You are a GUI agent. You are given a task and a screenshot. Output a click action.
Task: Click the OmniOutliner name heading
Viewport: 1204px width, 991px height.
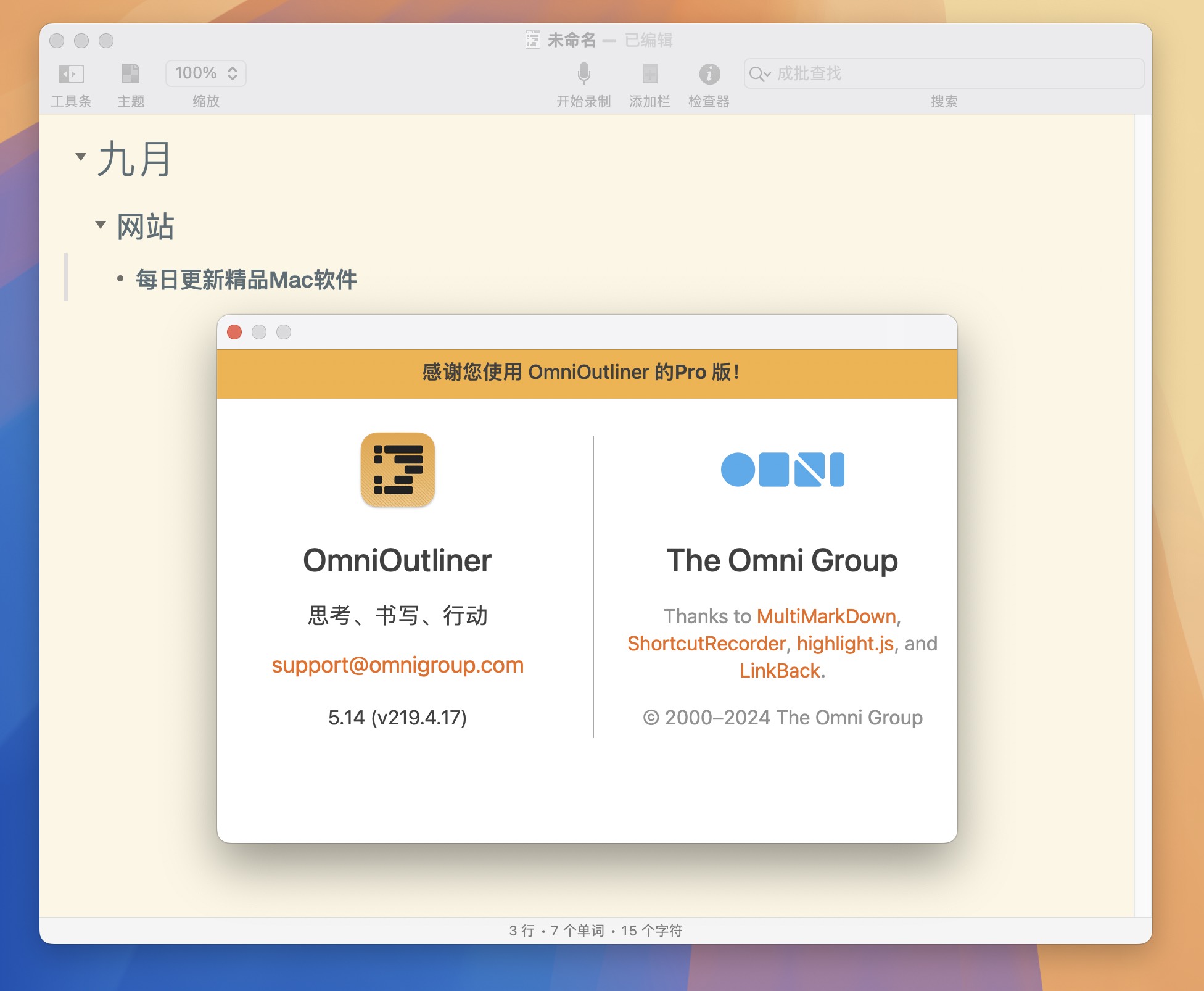tap(398, 560)
